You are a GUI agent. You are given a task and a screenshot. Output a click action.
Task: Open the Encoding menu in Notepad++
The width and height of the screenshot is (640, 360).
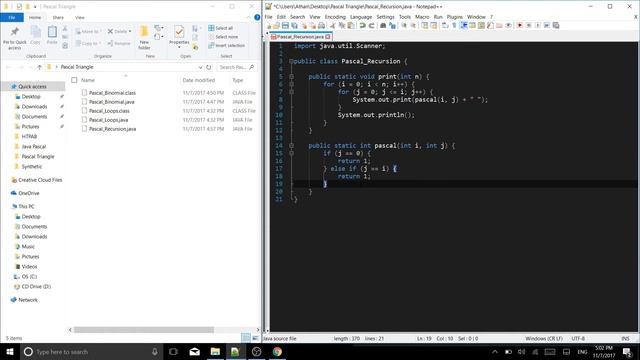[335, 17]
